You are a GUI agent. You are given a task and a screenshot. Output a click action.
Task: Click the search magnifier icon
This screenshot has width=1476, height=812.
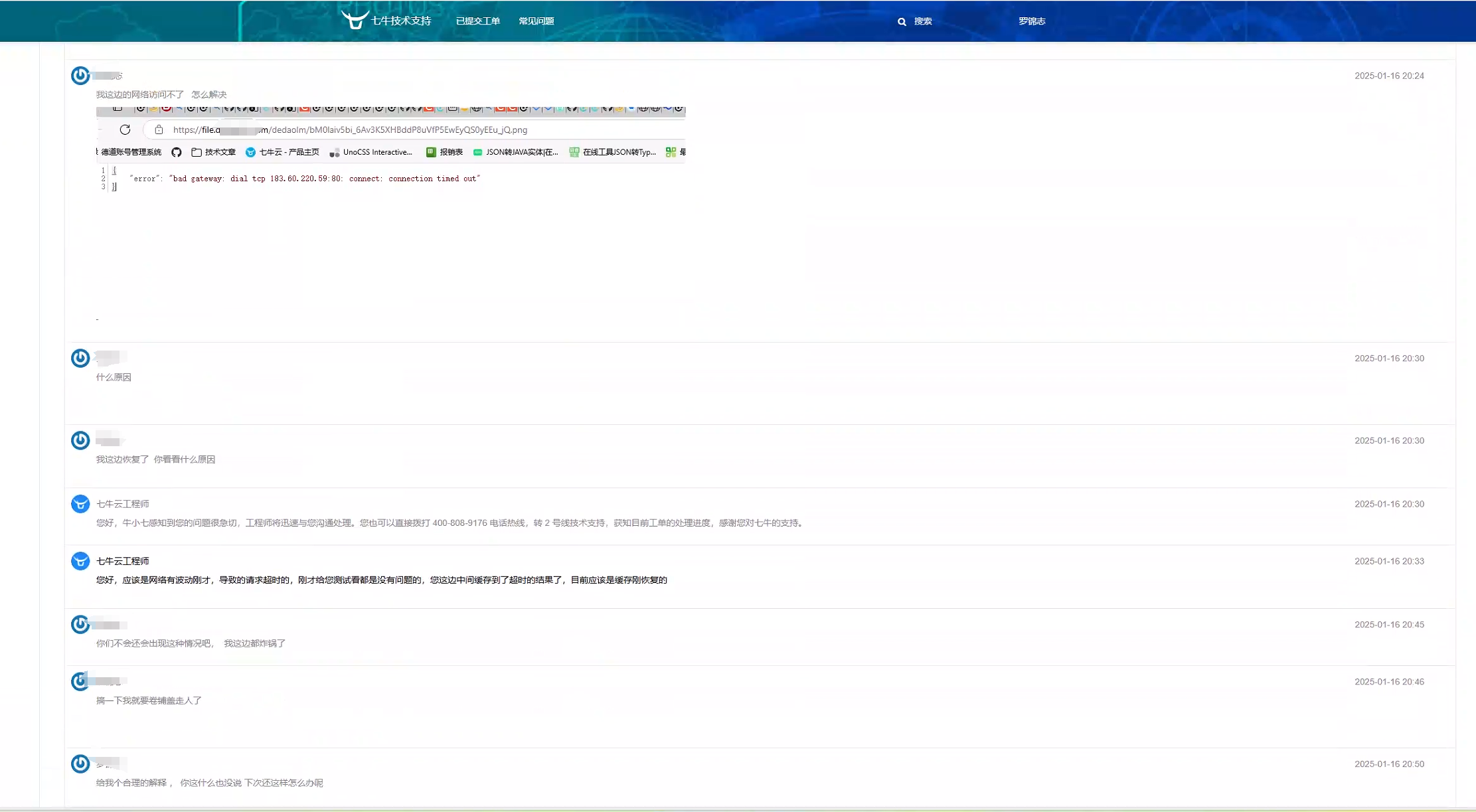tap(902, 22)
